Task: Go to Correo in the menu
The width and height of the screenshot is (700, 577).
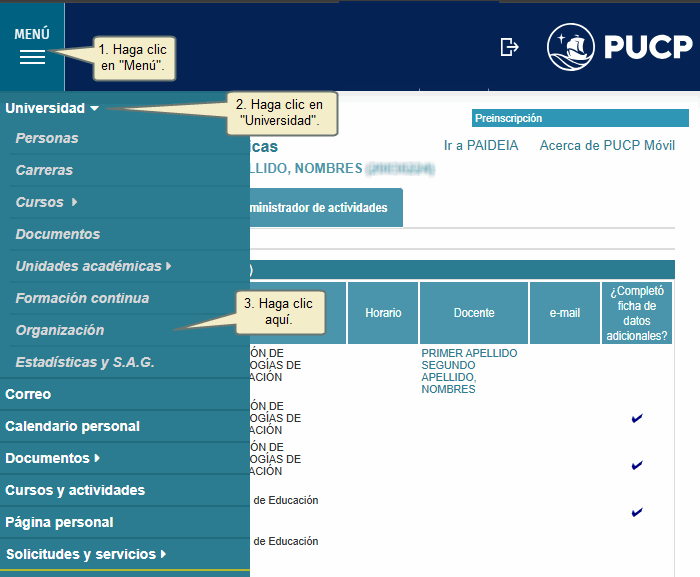Action: pyautogui.click(x=28, y=394)
